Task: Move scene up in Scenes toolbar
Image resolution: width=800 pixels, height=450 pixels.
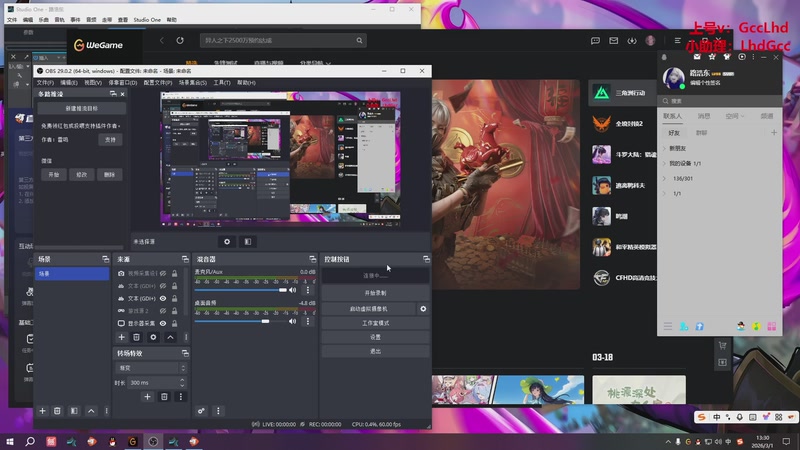Action: pyautogui.click(x=91, y=411)
